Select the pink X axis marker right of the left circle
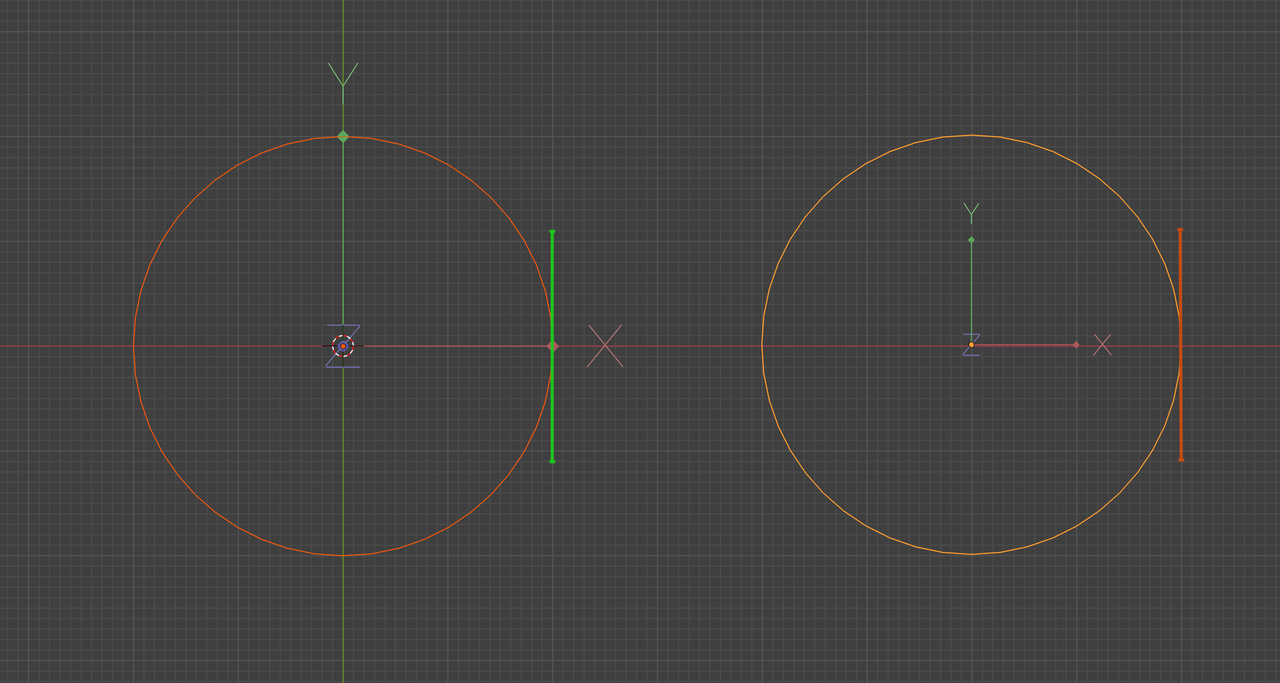This screenshot has width=1280, height=683. (x=607, y=346)
